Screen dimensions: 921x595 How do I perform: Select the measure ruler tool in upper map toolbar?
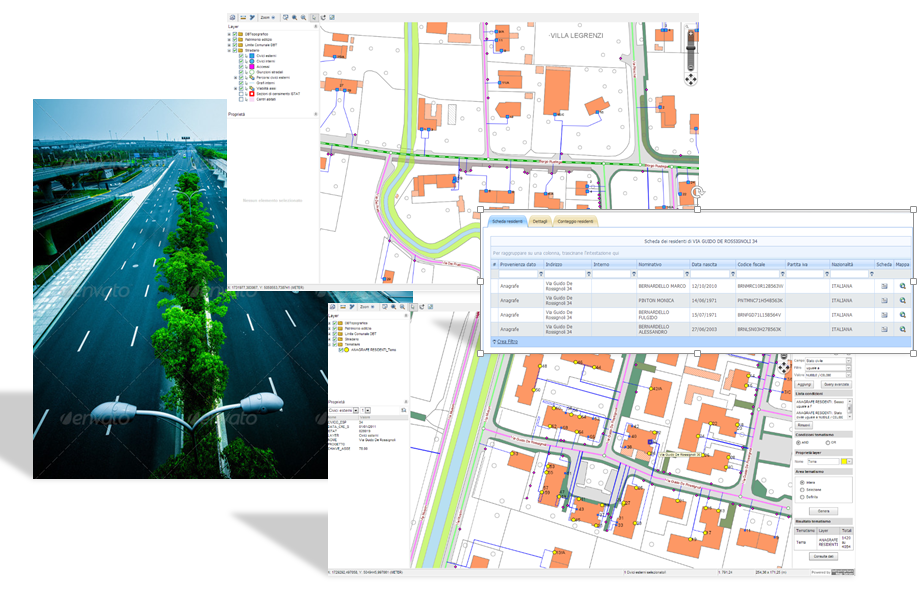243,18
